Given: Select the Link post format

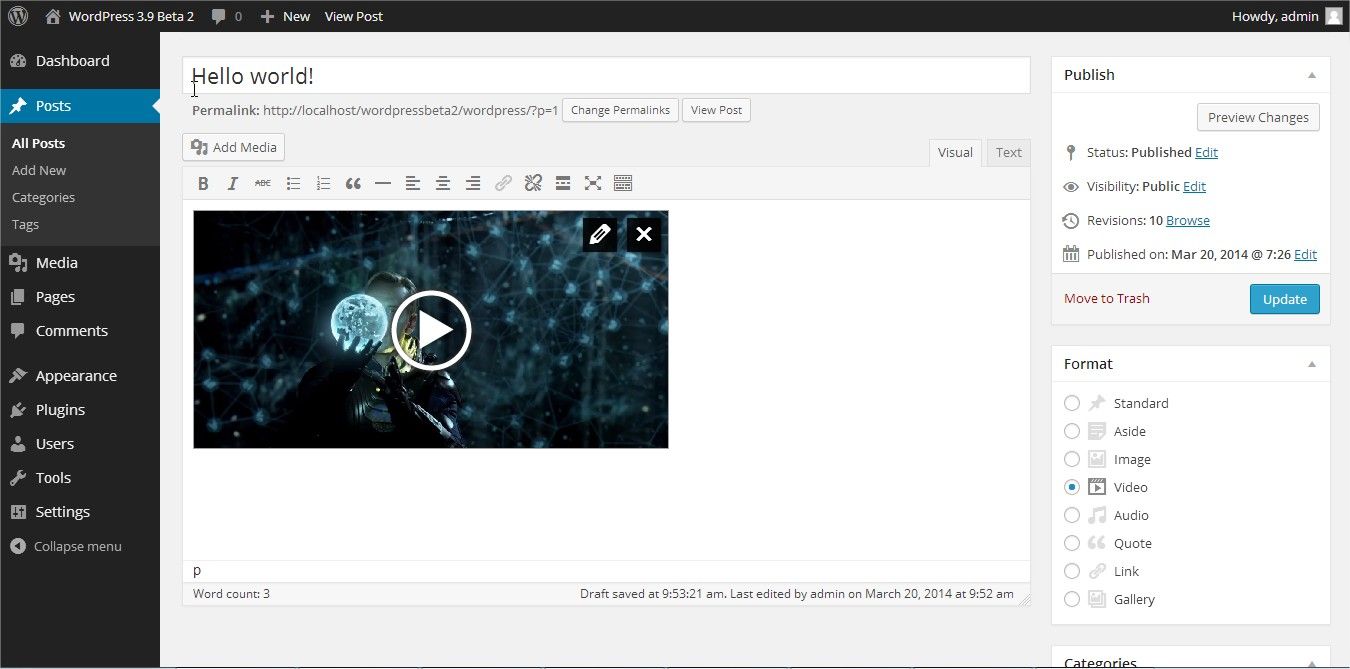Looking at the screenshot, I should 1072,571.
